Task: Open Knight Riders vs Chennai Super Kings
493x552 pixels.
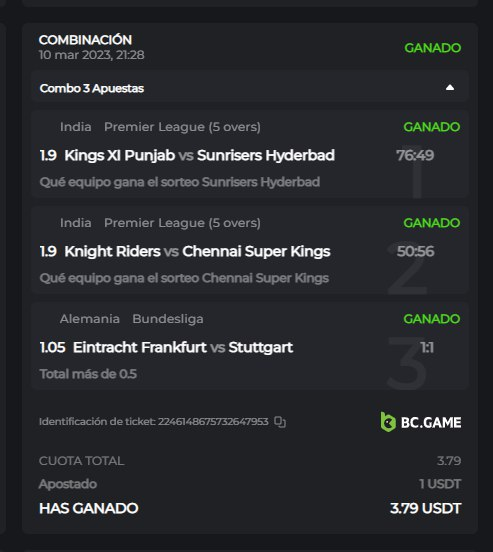Action: pyautogui.click(x=197, y=251)
